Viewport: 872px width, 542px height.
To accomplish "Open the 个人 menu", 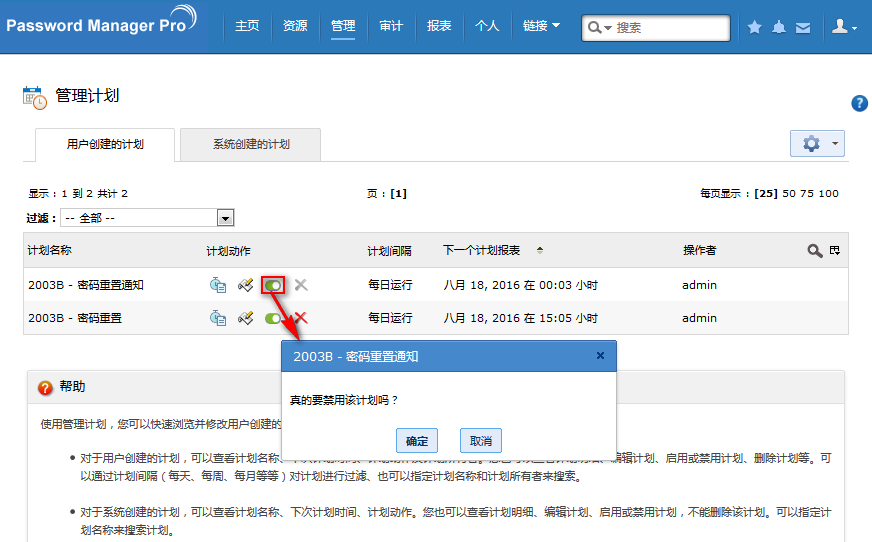I will (x=487, y=26).
